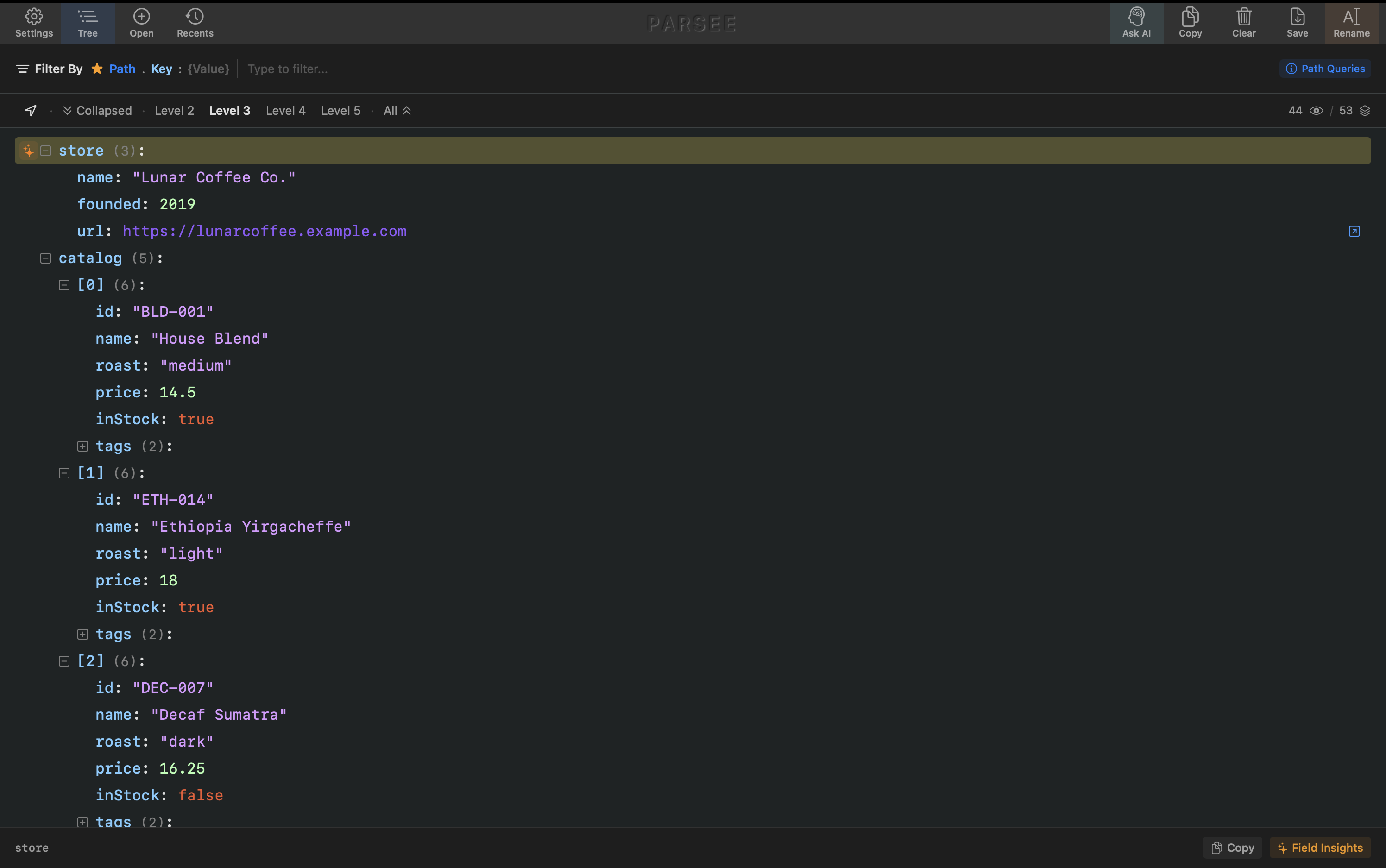Select the roast "medium" value
The image size is (1386, 868).
196,365
